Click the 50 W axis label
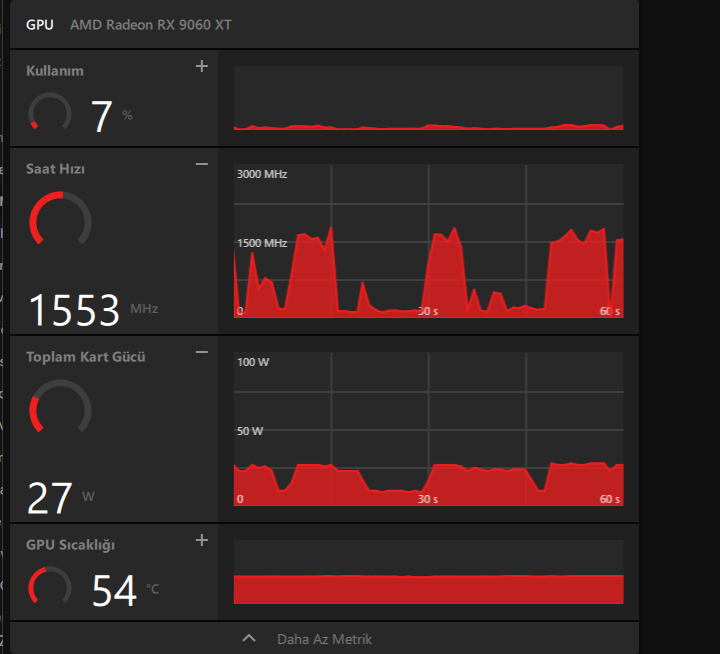Viewport: 720px width, 654px height. 250,431
